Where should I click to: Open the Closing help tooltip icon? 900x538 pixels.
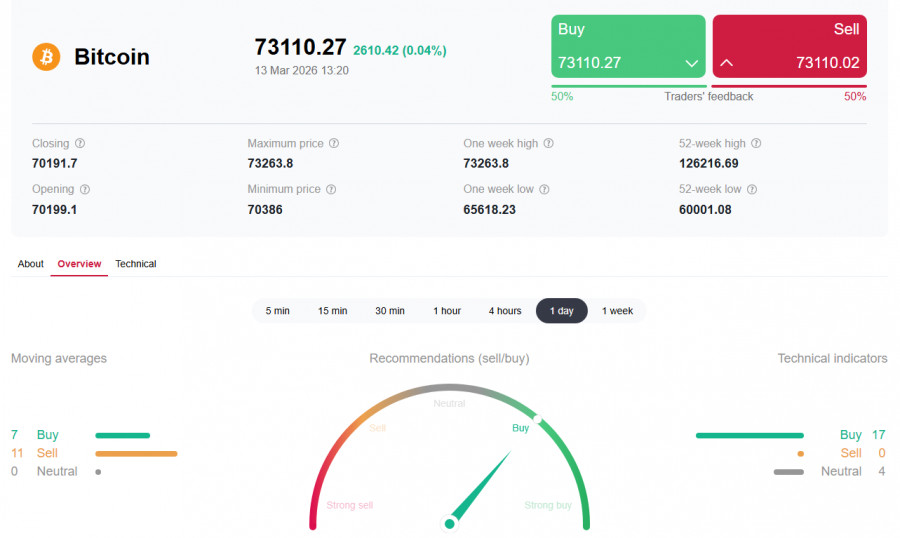80,143
